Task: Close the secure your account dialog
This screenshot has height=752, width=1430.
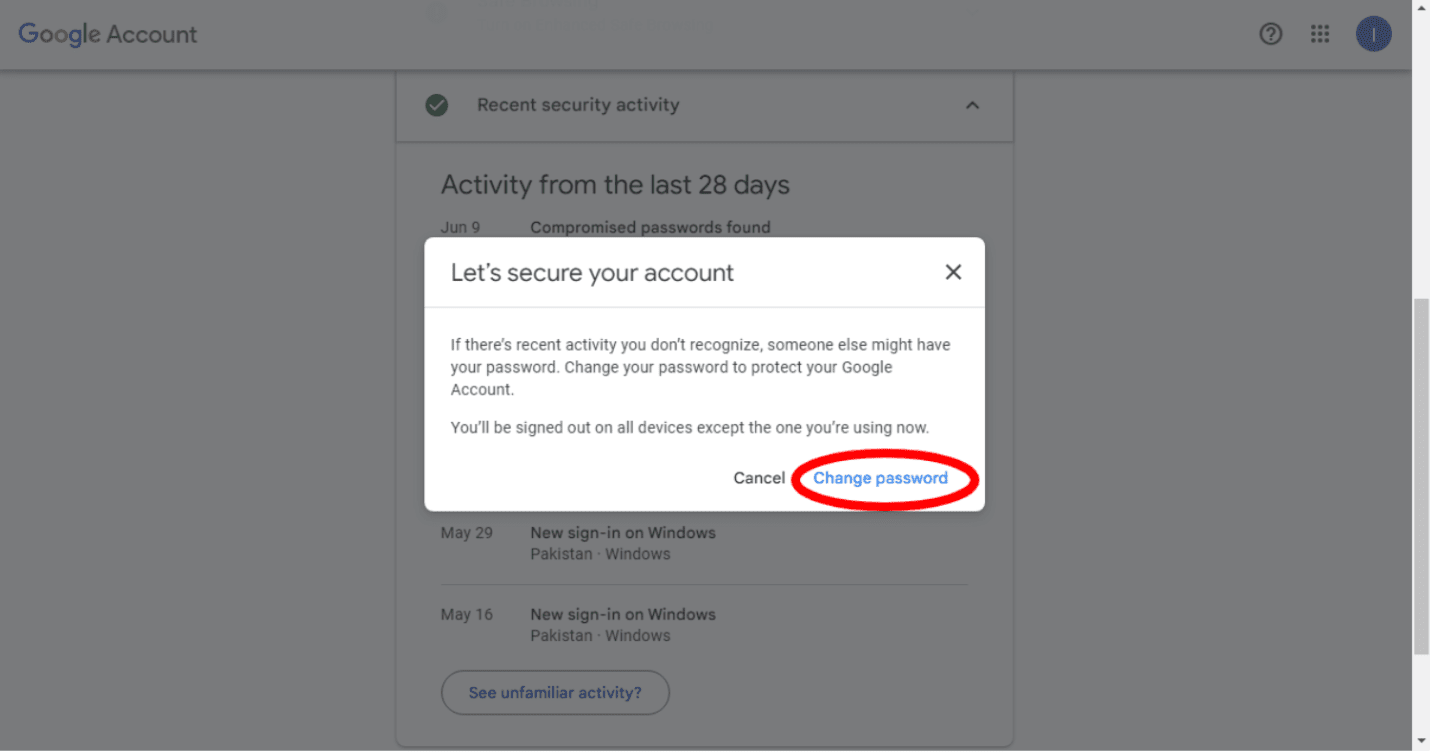Action: [x=953, y=272]
